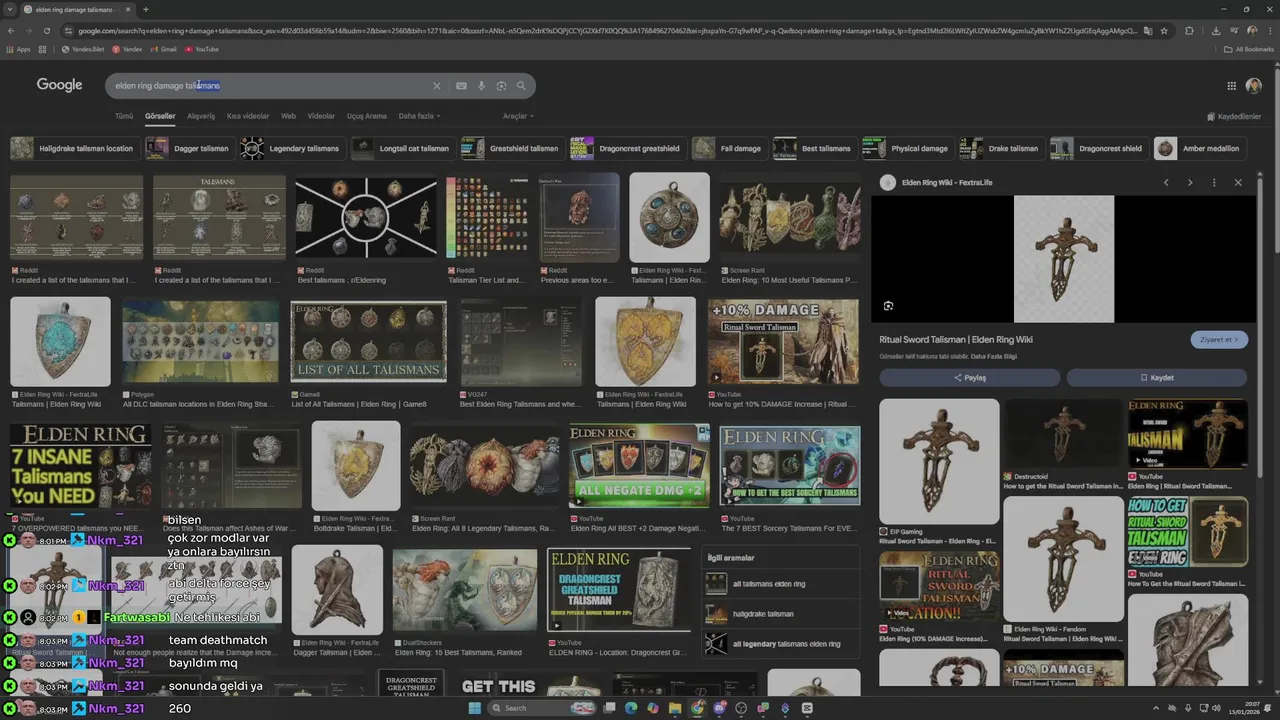
Task: Click the magnifier search submit icon
Action: click(x=521, y=86)
